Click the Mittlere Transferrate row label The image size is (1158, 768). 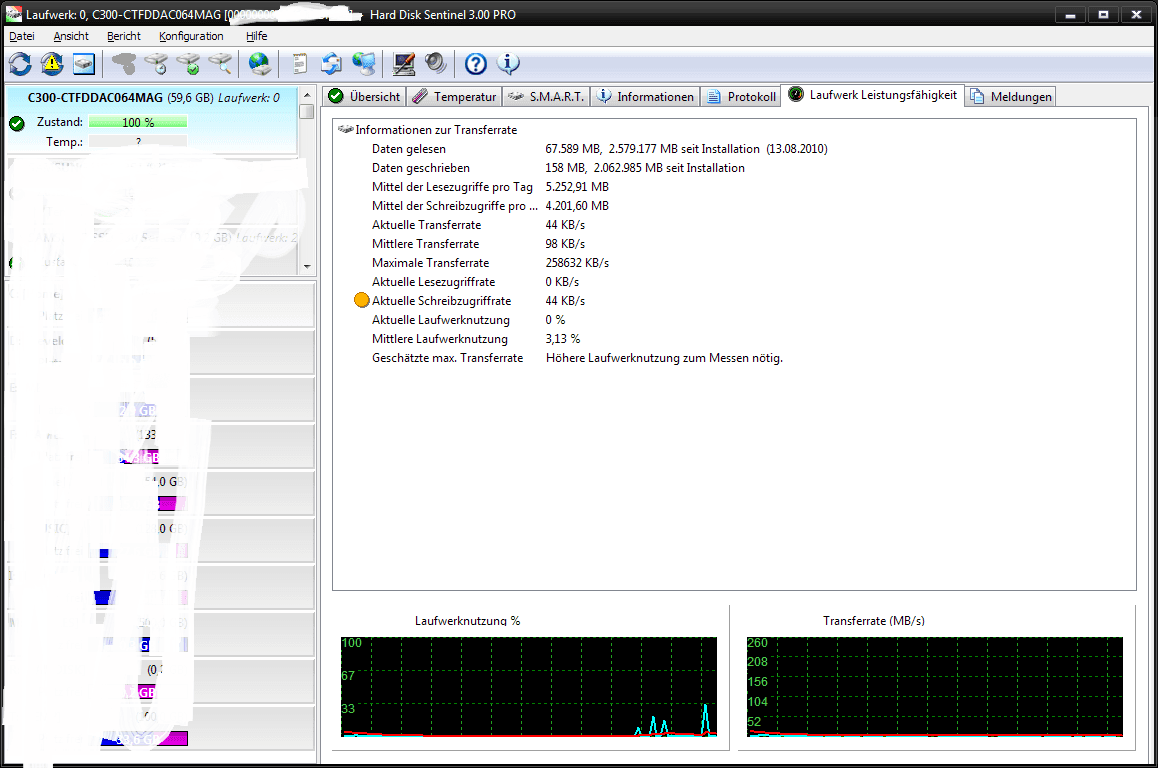425,244
